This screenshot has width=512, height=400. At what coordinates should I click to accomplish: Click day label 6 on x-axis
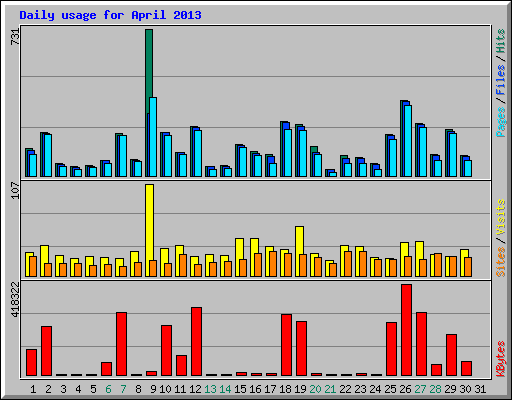tap(108, 389)
